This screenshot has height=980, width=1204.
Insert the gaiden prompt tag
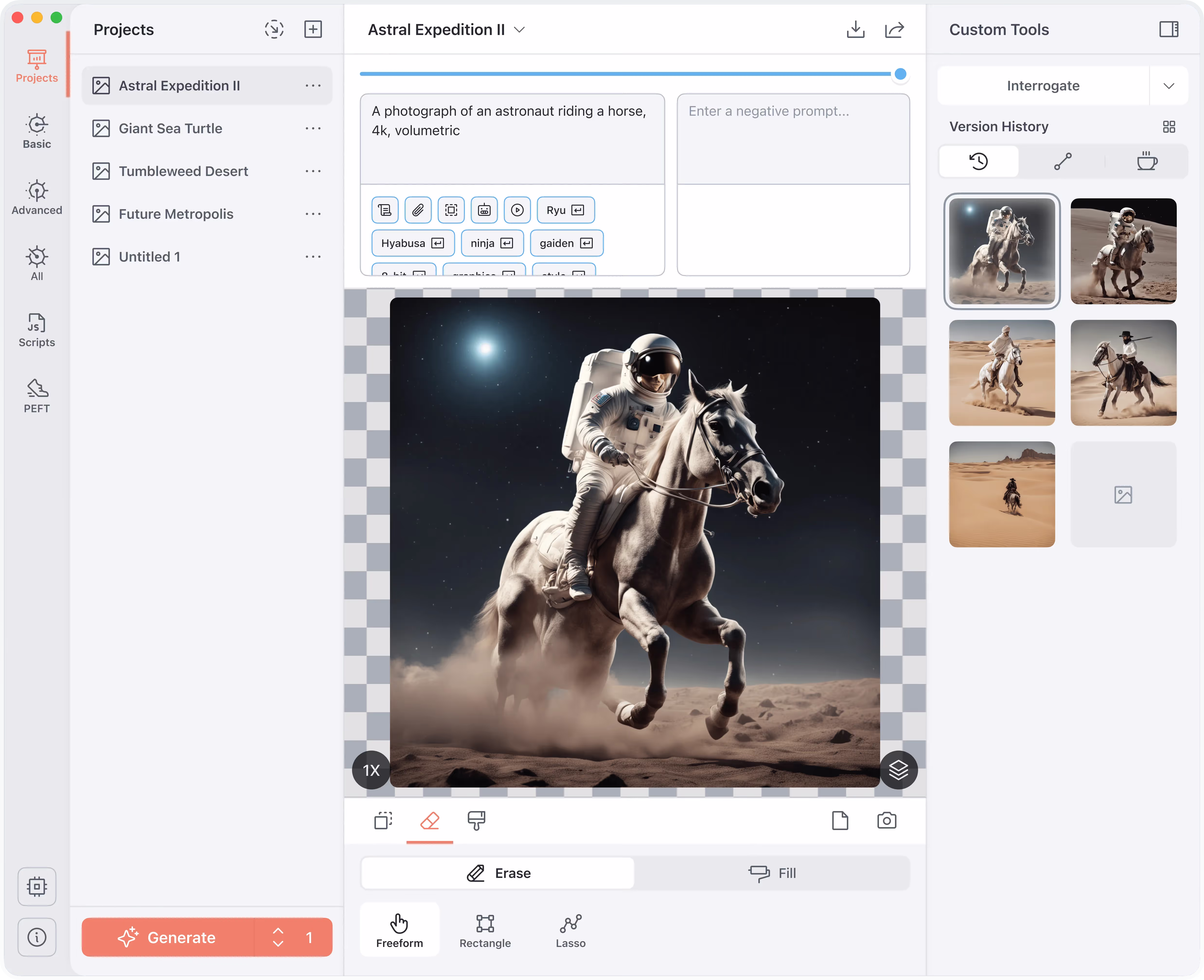pyautogui.click(x=567, y=243)
